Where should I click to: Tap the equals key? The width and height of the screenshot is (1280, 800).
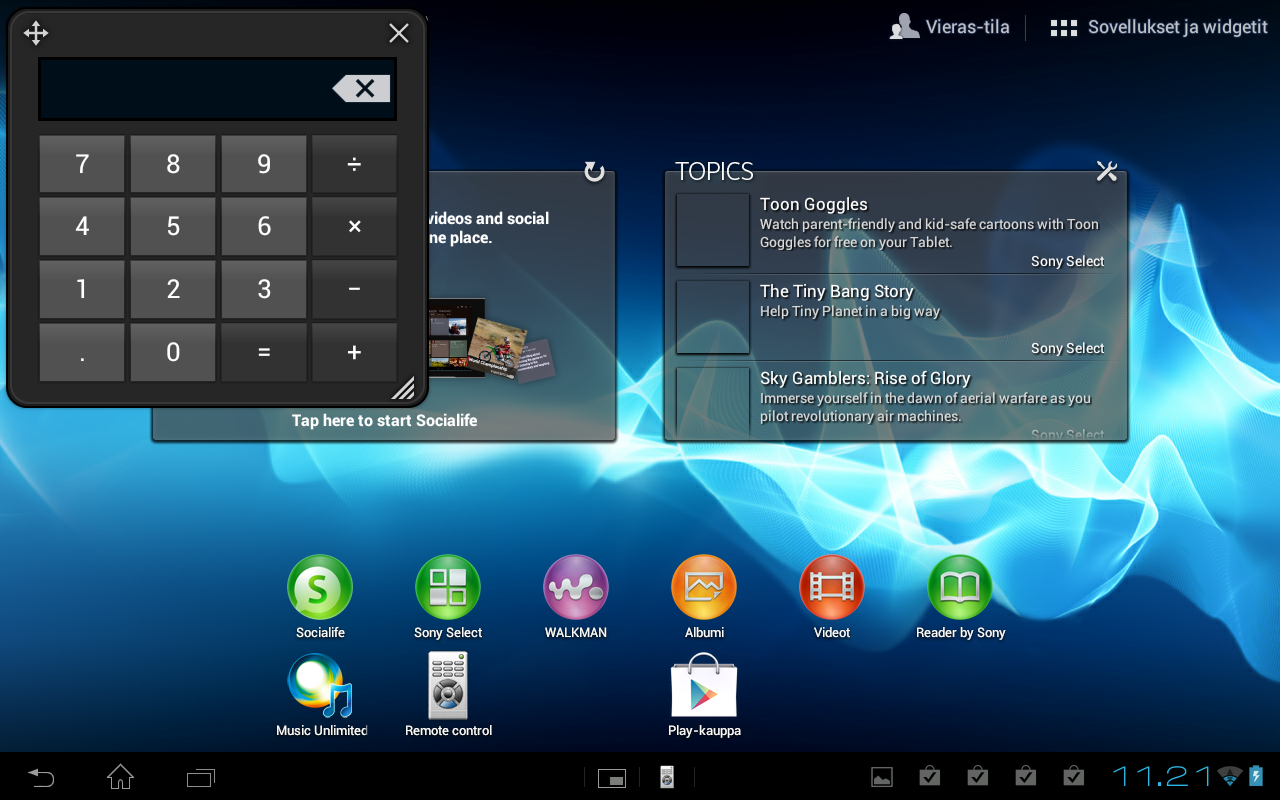tap(264, 352)
